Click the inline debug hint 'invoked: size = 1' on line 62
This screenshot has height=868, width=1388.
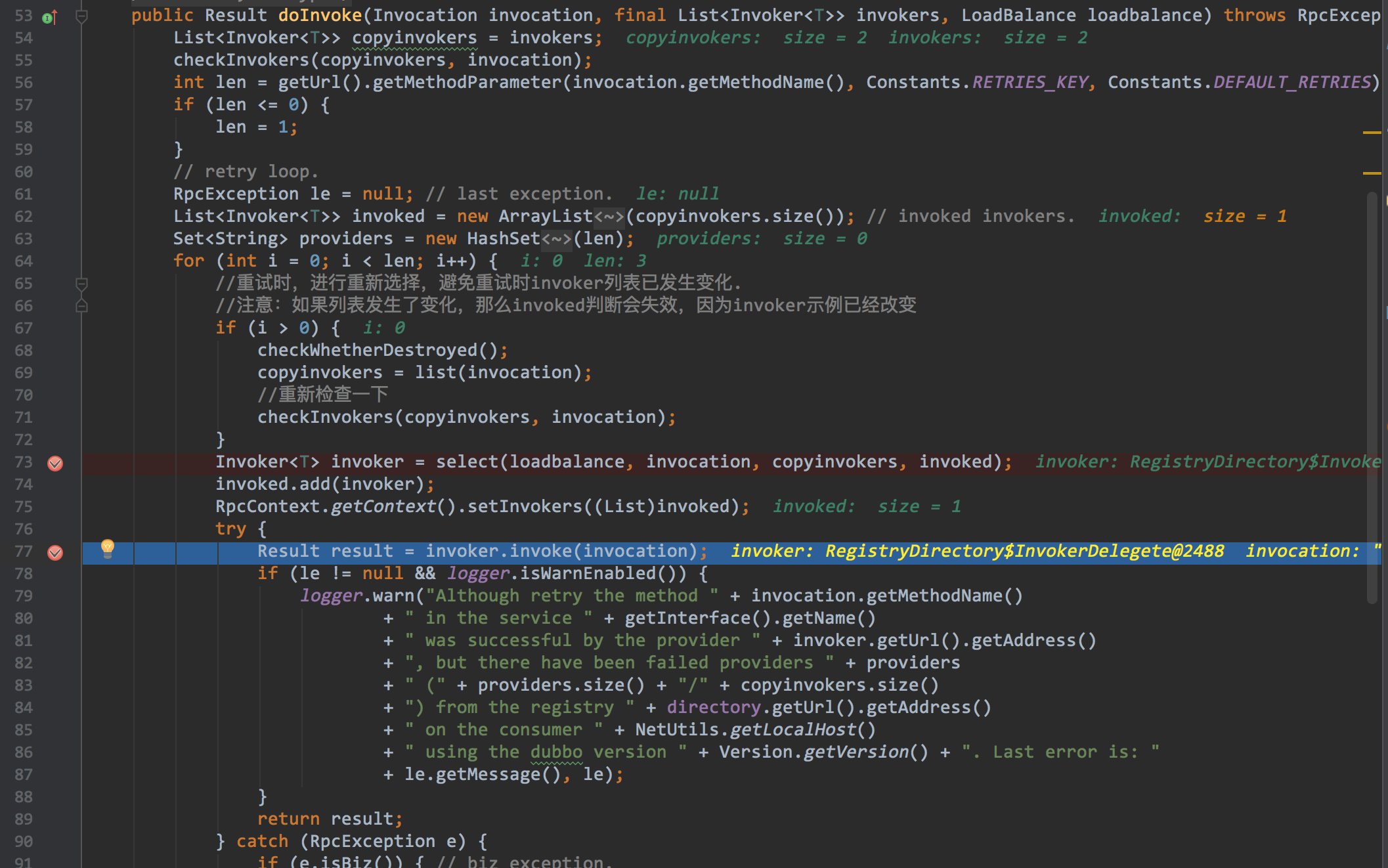click(1192, 217)
